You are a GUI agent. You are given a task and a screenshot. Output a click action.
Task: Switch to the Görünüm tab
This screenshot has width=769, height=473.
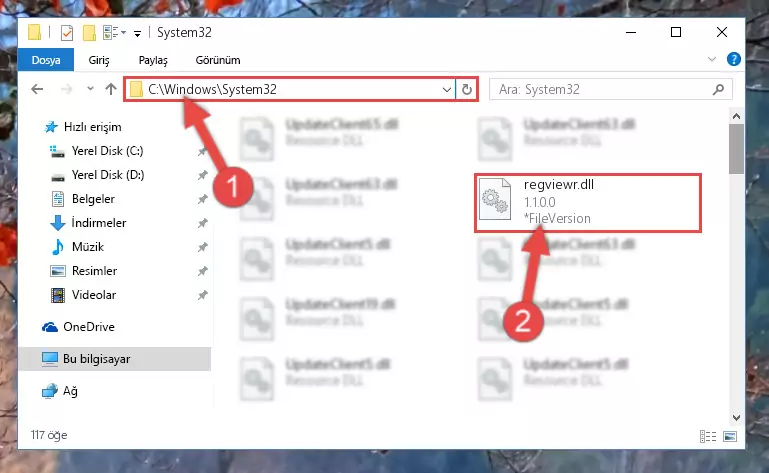pos(218,60)
